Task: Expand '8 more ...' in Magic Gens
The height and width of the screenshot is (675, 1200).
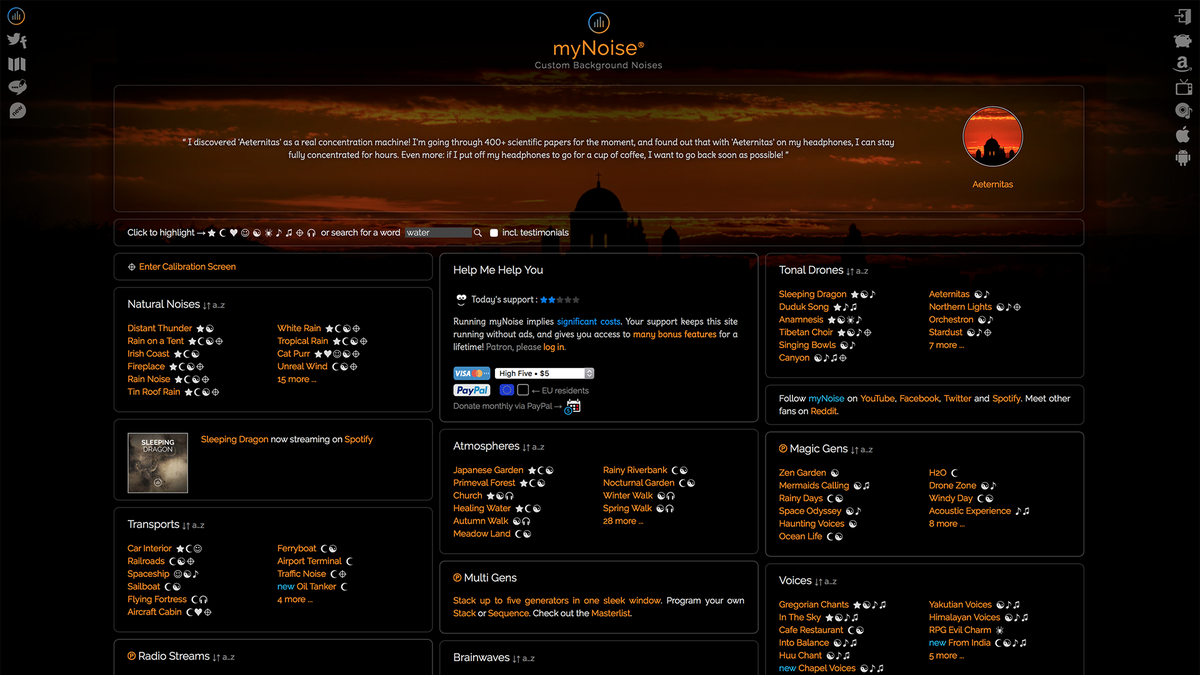Action: click(946, 524)
